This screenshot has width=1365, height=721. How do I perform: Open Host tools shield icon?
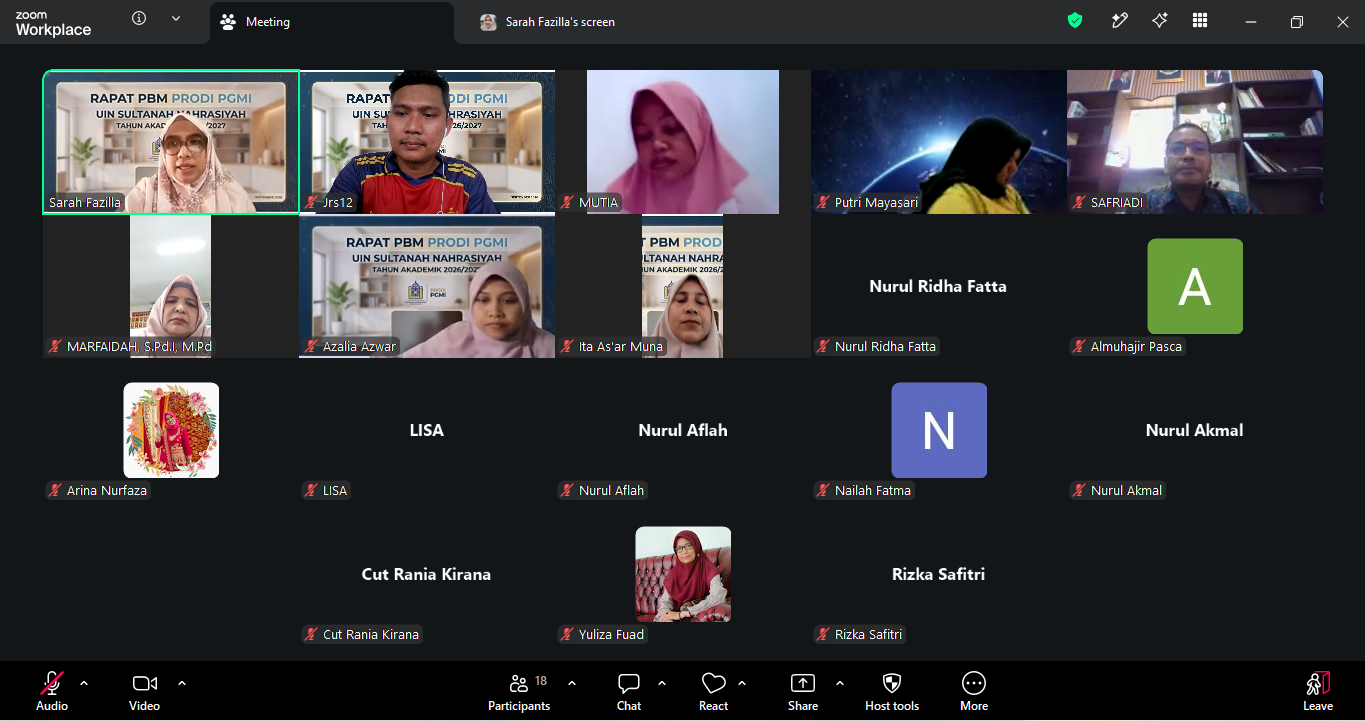tap(892, 683)
